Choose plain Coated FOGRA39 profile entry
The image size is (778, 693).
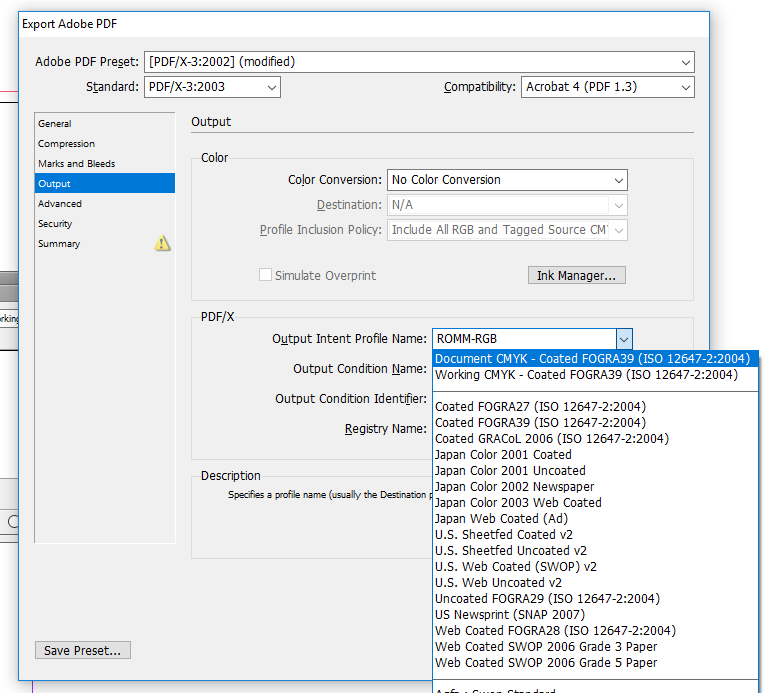[x=595, y=423]
